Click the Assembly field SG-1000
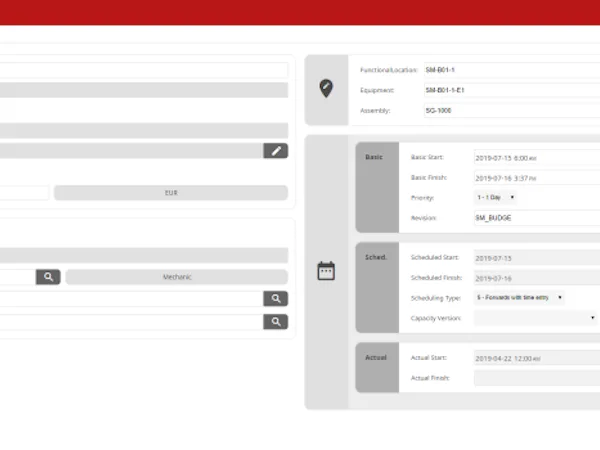 coord(512,111)
